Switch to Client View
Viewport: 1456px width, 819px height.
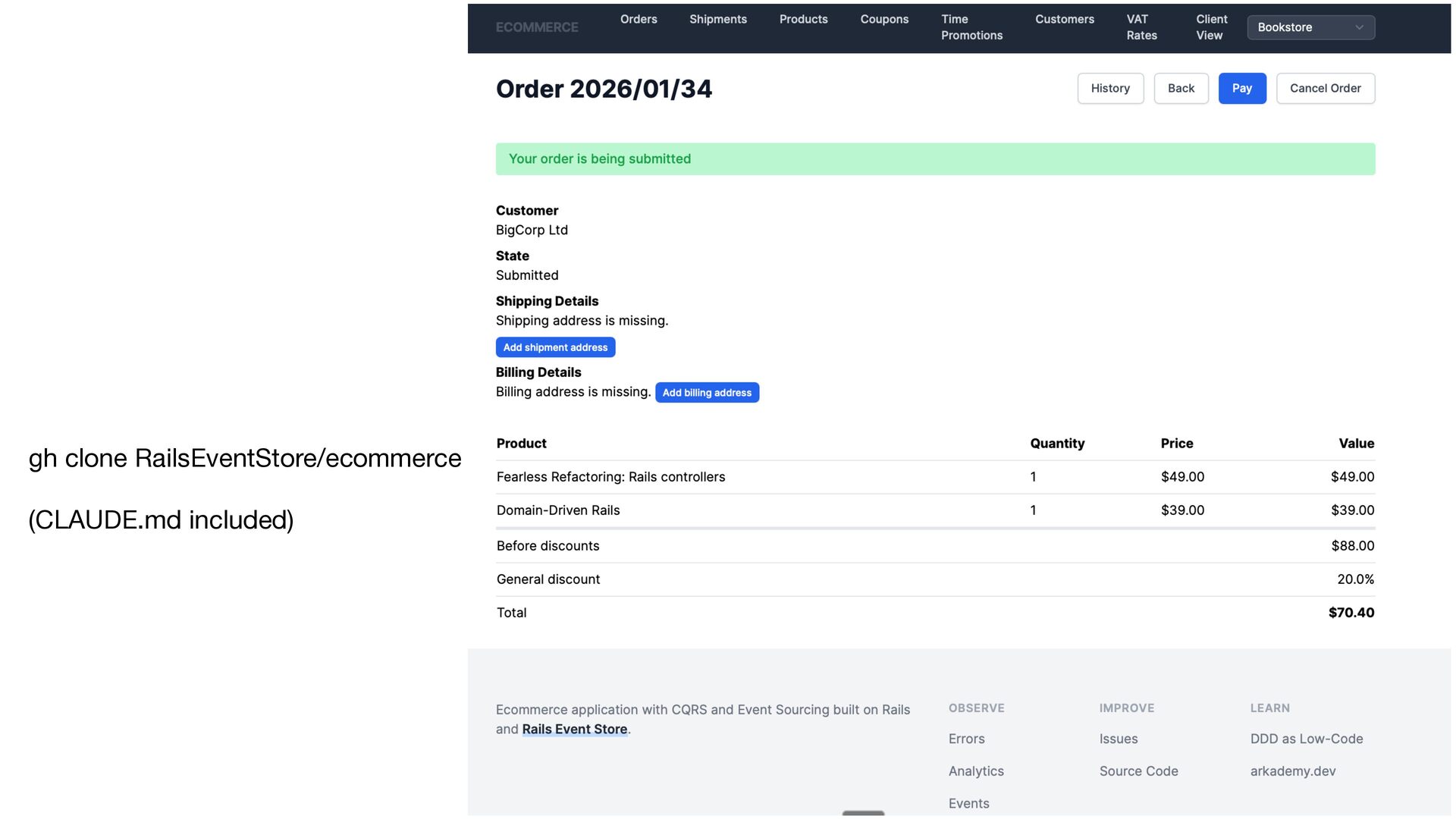click(x=1211, y=27)
